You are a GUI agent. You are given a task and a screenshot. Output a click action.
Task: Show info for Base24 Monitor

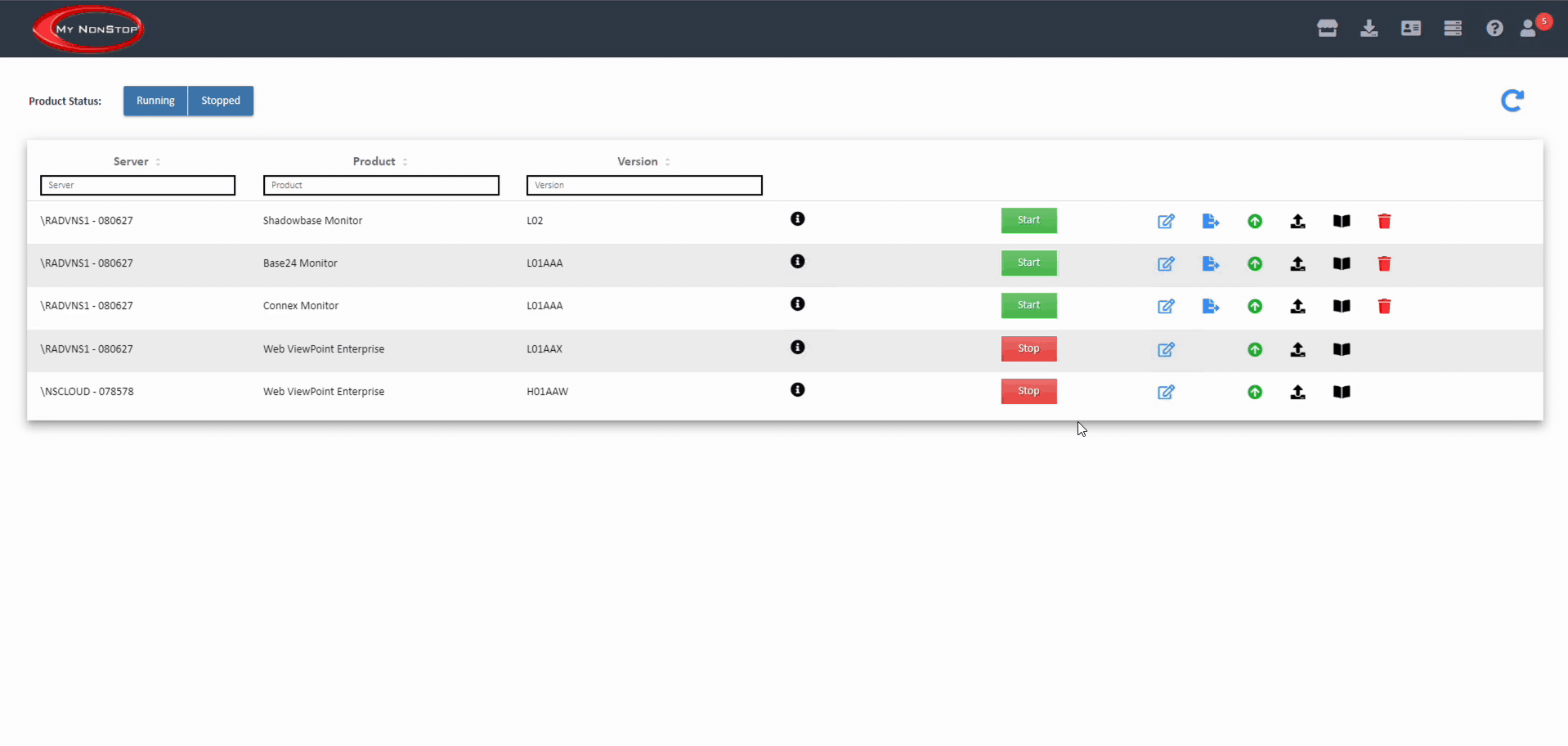(798, 261)
